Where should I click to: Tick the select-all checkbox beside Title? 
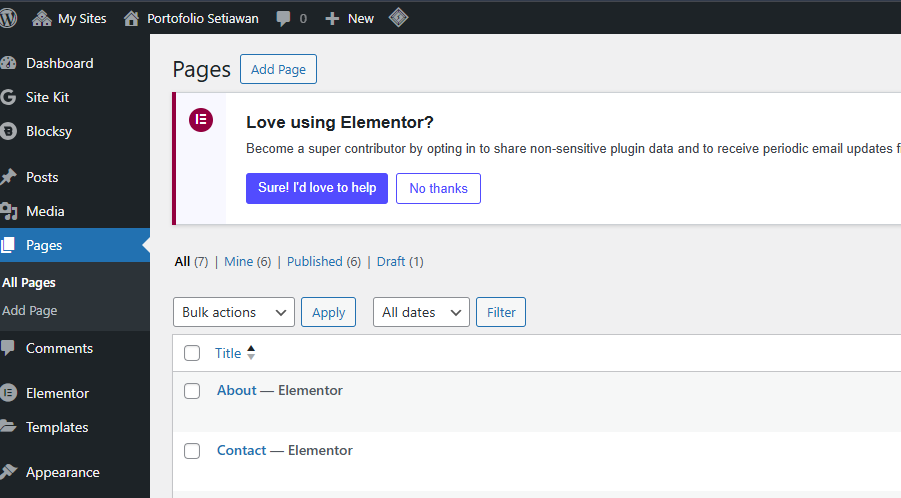tap(192, 353)
